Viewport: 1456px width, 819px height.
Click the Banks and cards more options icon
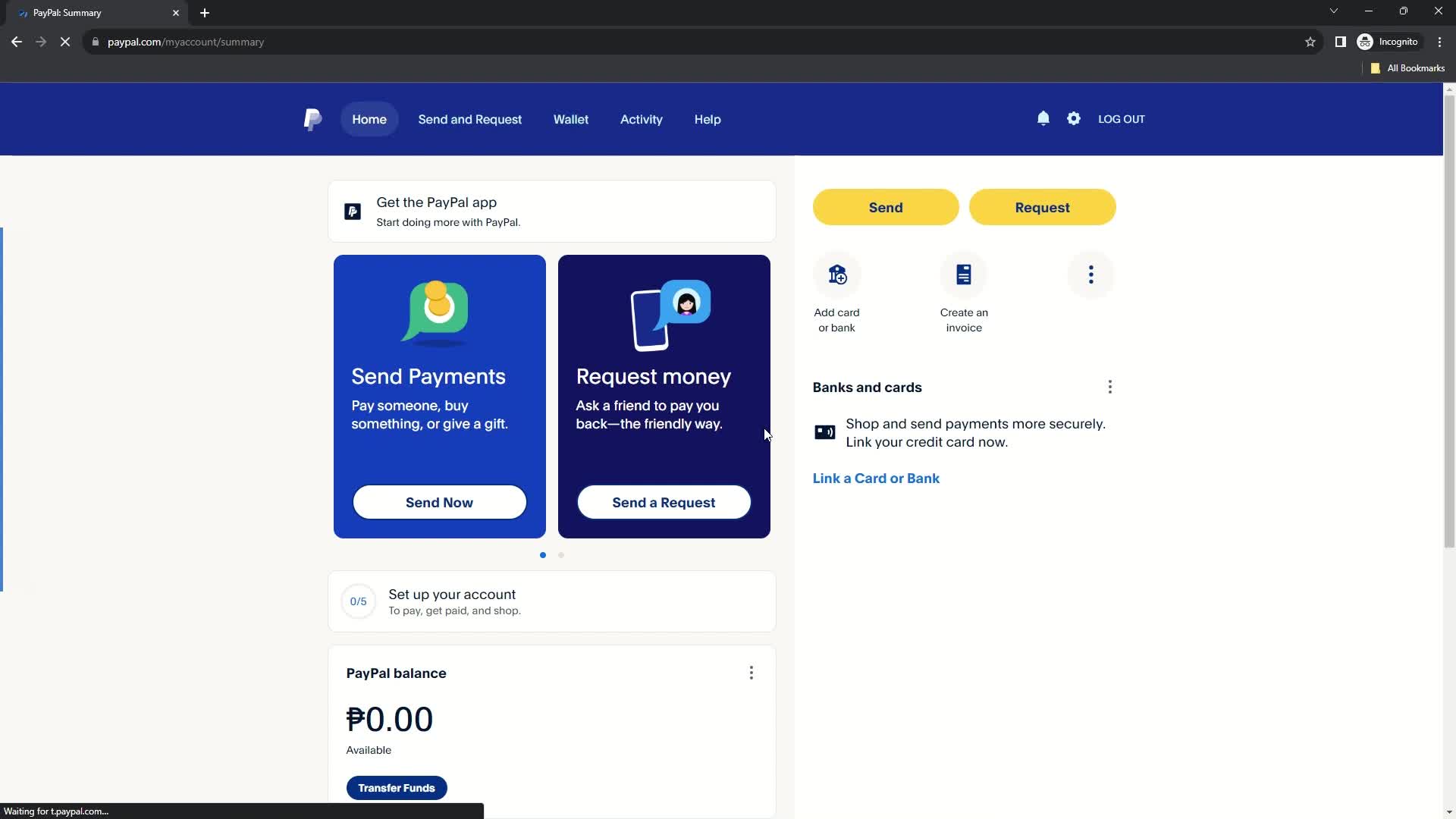(1109, 386)
